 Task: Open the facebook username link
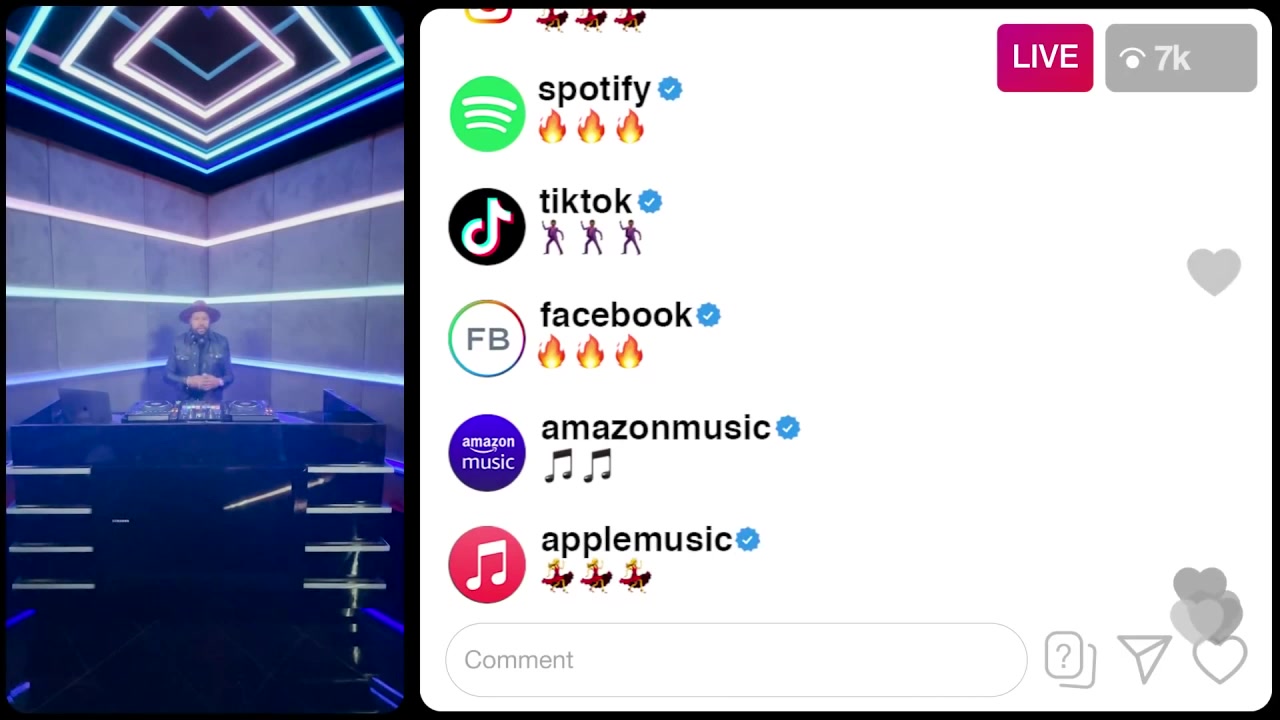coord(616,315)
